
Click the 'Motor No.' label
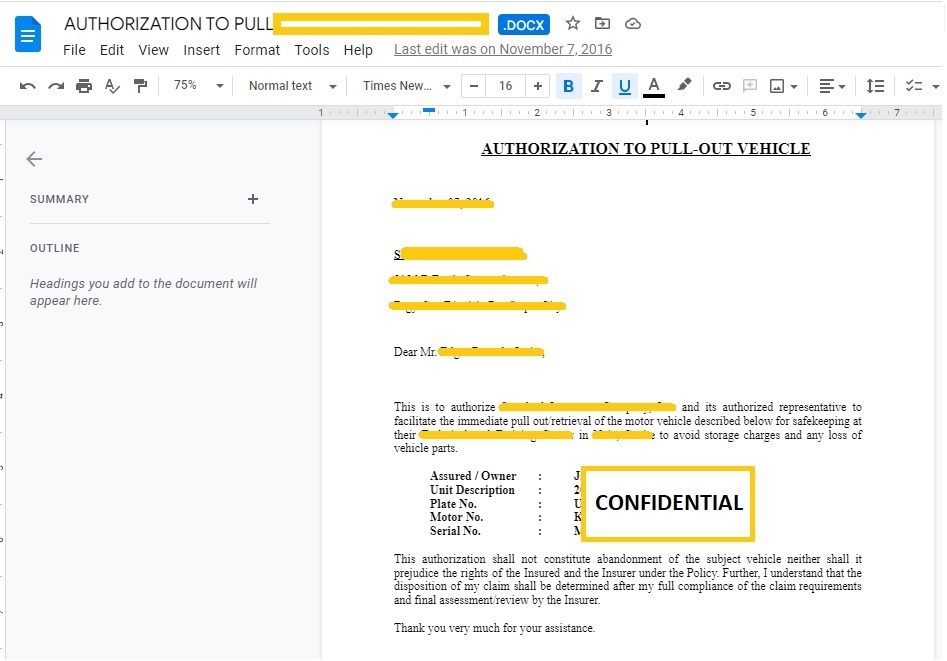456,517
